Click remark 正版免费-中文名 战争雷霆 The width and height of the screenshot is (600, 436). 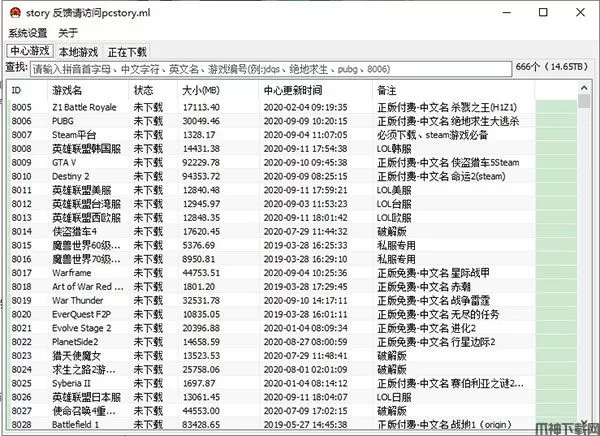coord(433,300)
